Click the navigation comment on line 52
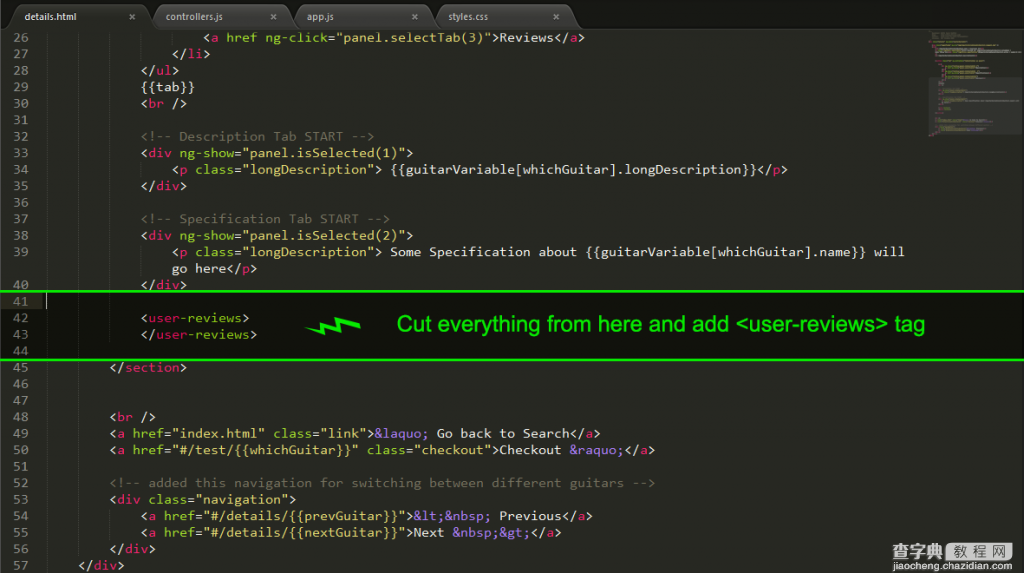 [x=382, y=483]
